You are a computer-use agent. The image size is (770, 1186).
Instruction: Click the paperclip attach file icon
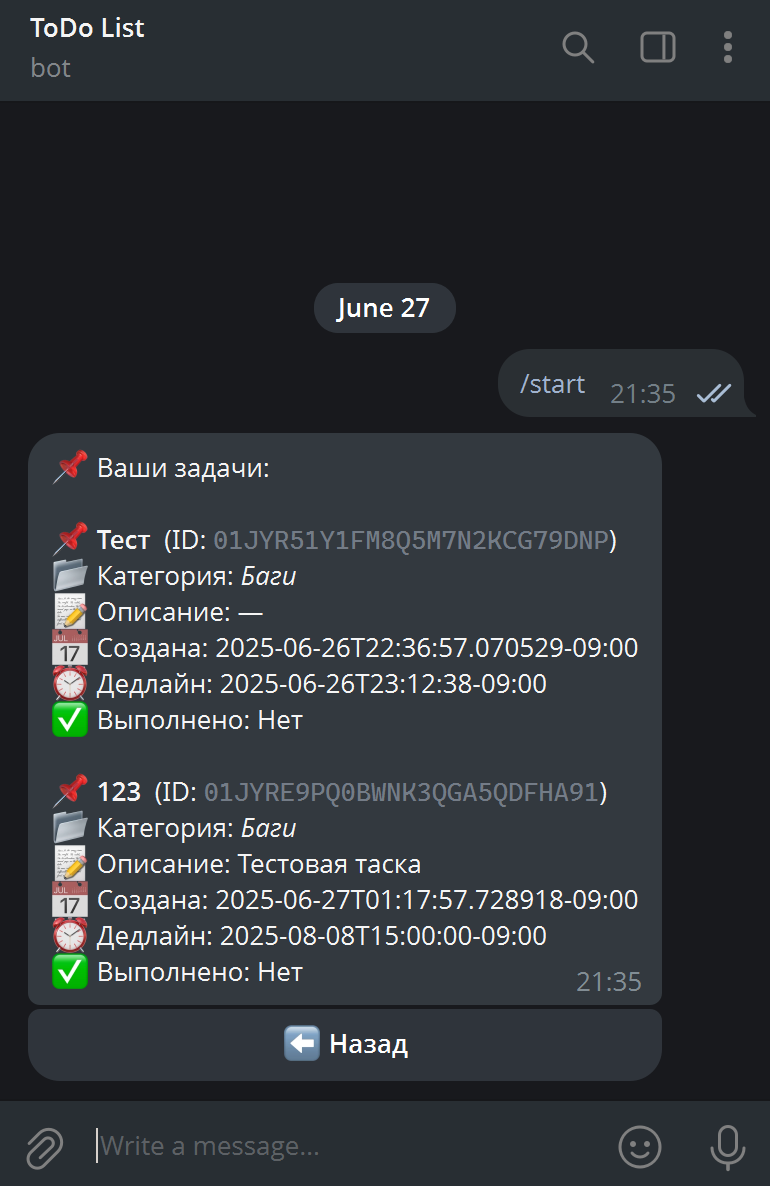pyautogui.click(x=45, y=1147)
